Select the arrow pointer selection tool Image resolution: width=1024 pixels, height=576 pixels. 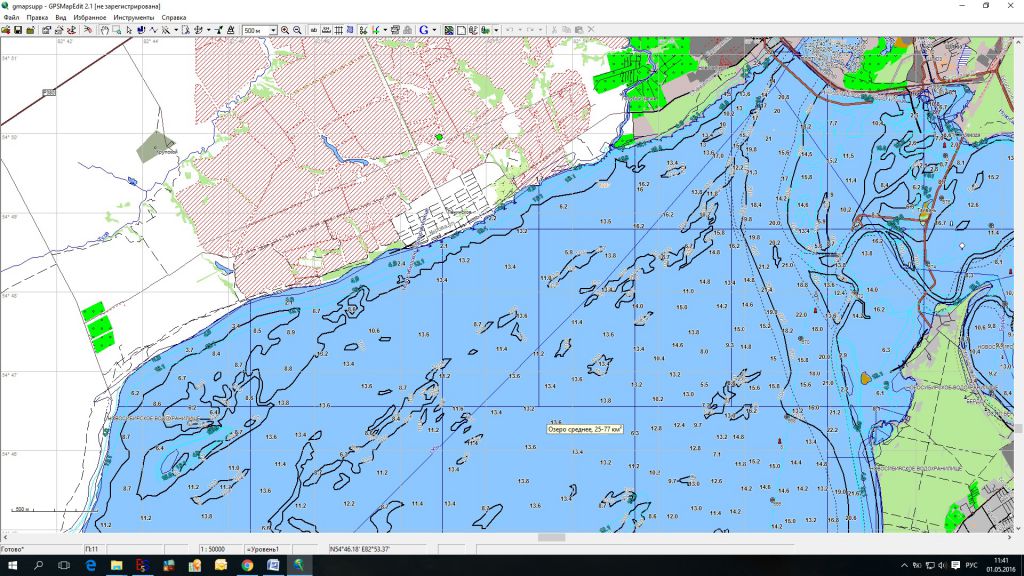(x=129, y=30)
